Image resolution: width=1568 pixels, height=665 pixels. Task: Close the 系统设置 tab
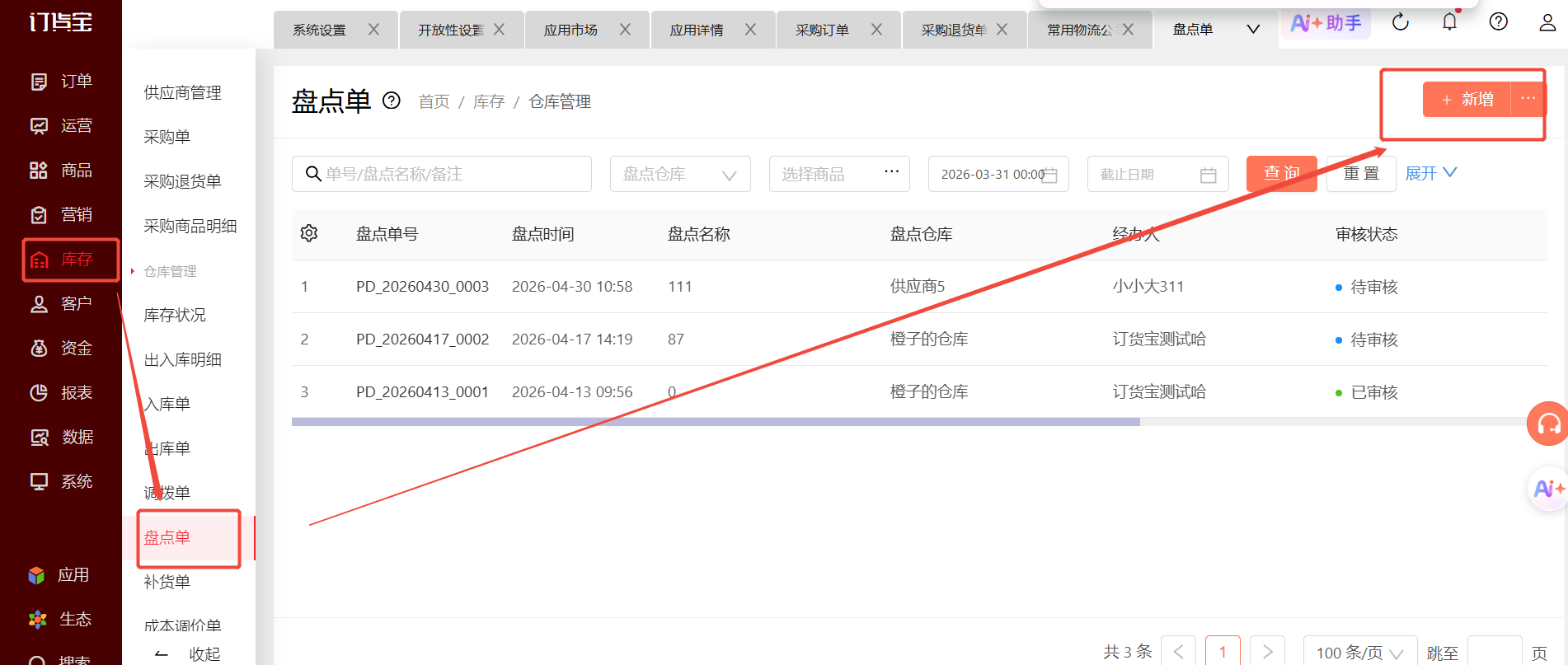pos(373,30)
